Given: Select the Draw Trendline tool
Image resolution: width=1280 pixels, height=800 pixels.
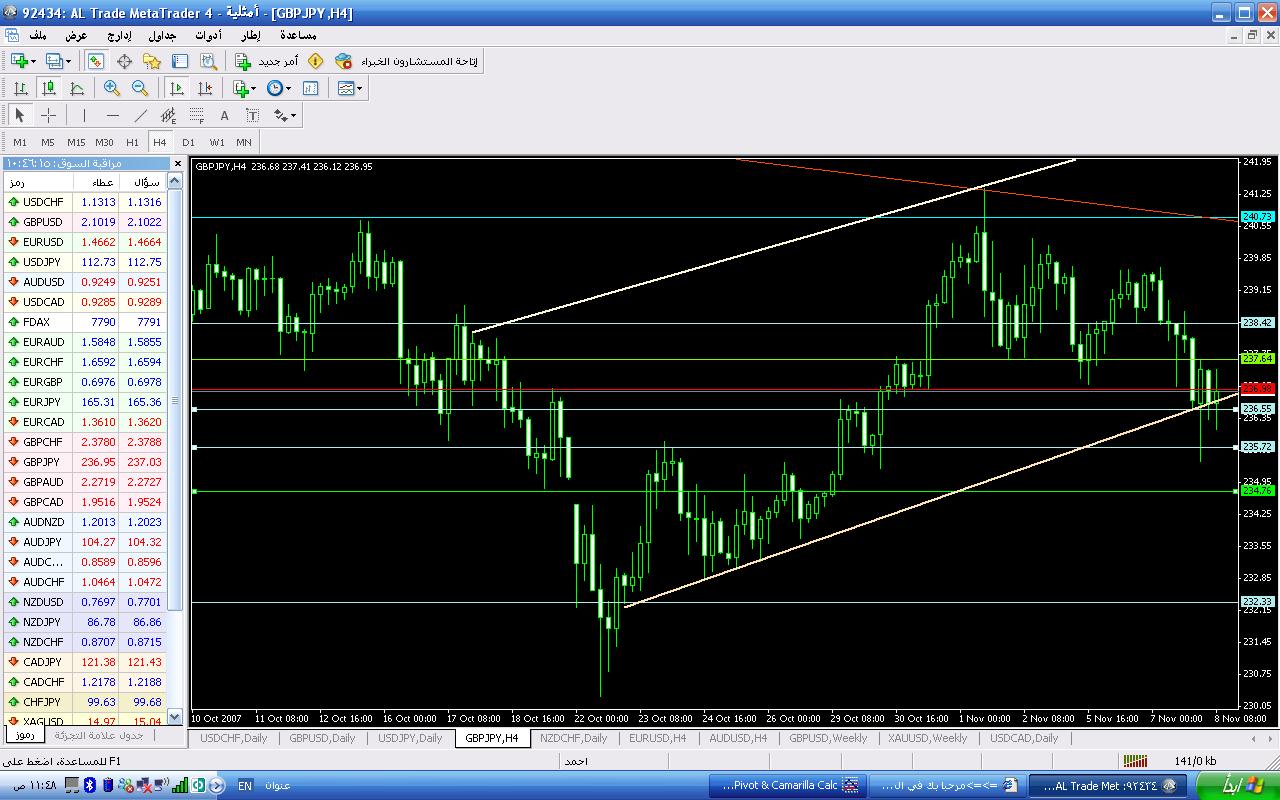Looking at the screenshot, I should click(x=140, y=115).
